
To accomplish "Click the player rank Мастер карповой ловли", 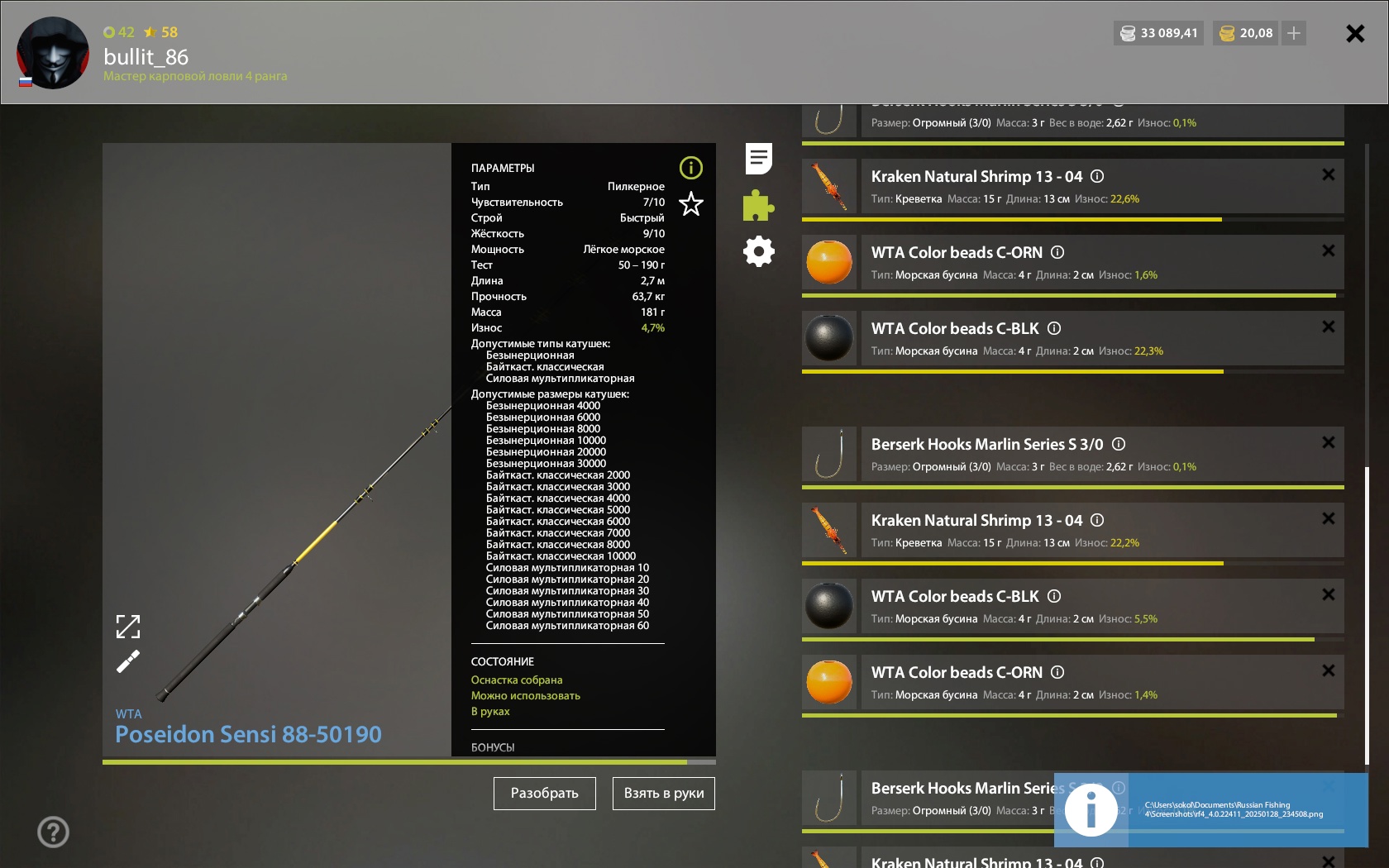I will tap(195, 76).
